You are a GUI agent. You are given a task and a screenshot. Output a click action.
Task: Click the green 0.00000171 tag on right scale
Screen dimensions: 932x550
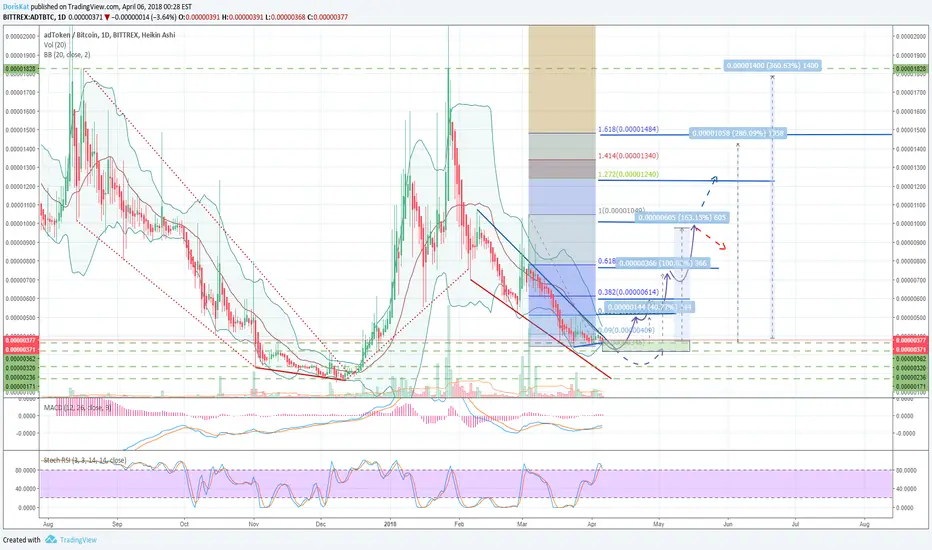(909, 386)
